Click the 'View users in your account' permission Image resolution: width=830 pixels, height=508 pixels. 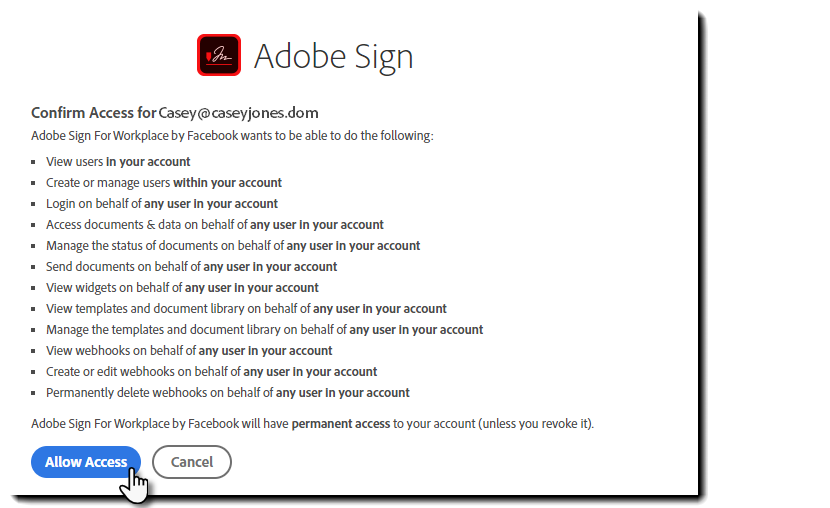coord(118,162)
